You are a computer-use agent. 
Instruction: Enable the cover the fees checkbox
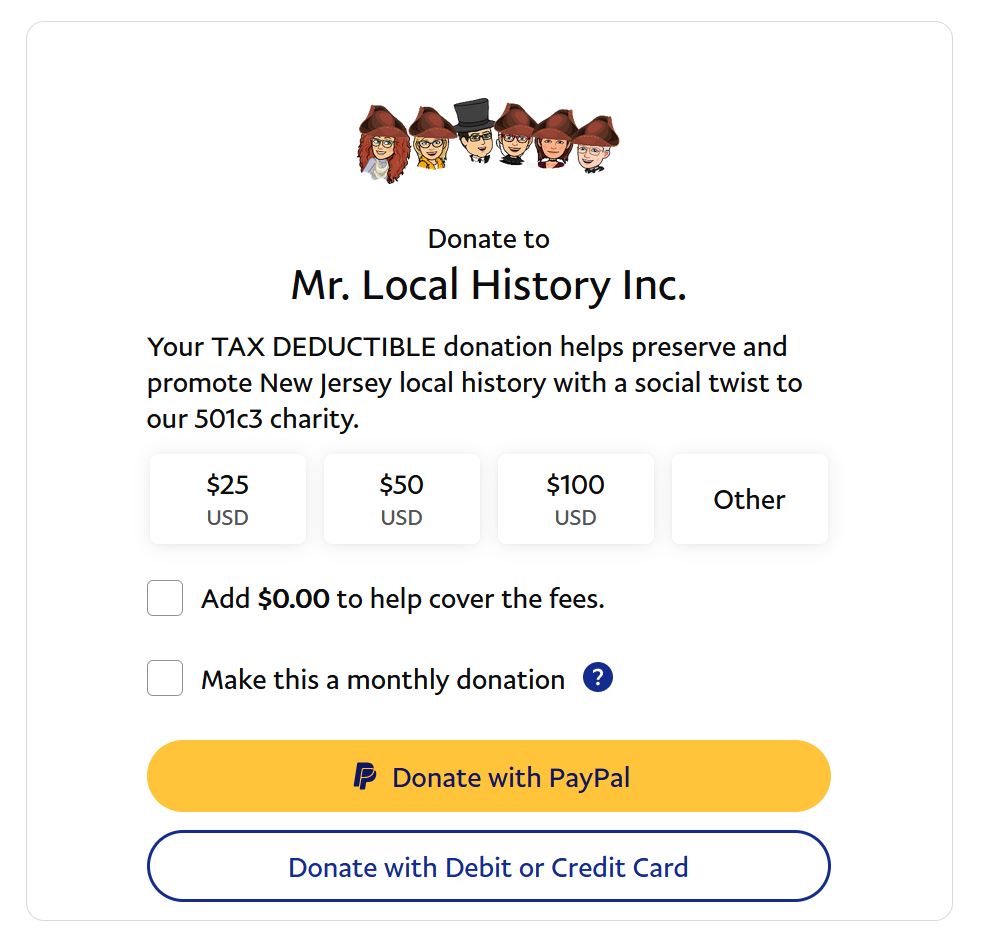165,599
